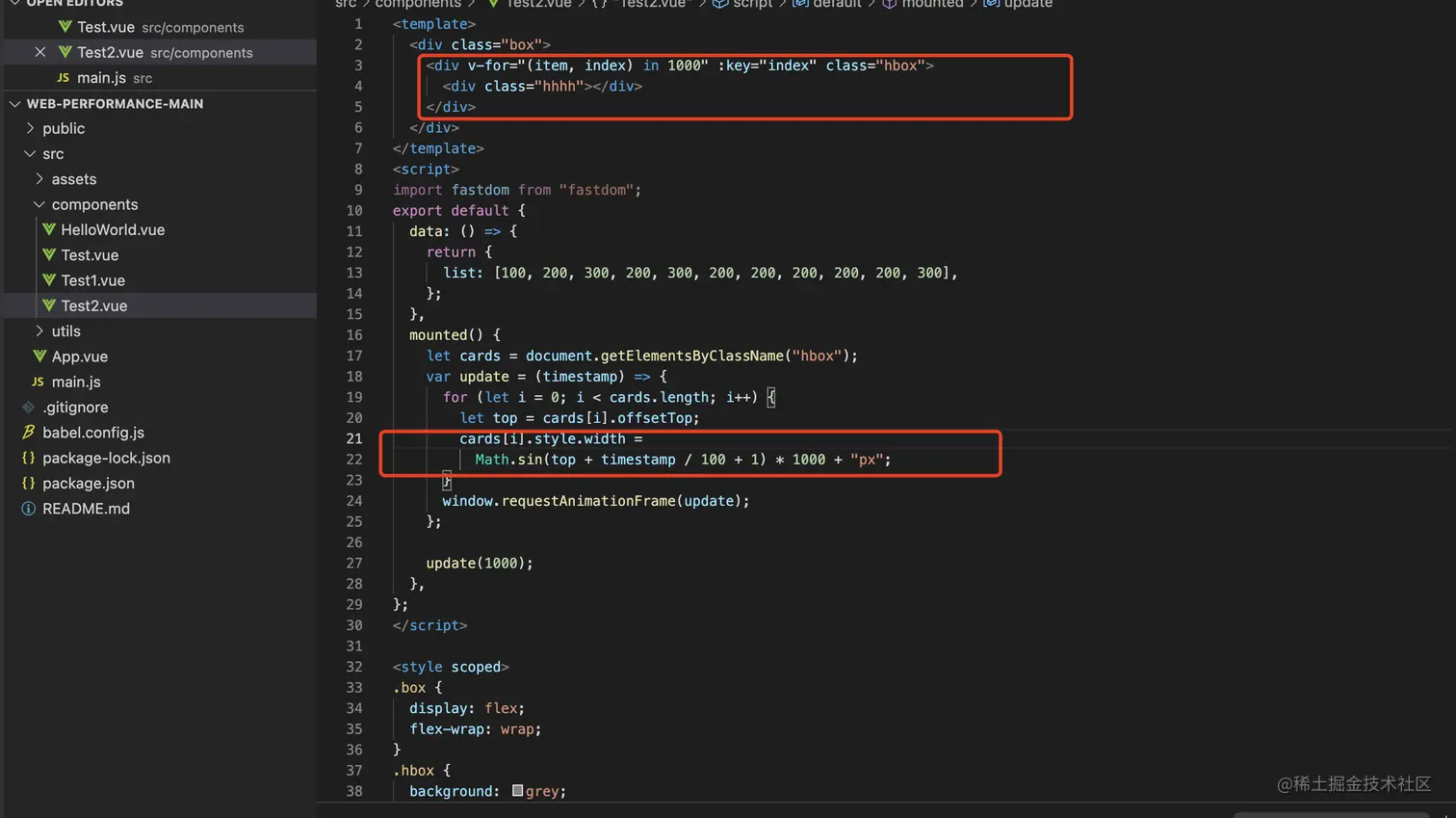The height and width of the screenshot is (818, 1456).
Task: Open App.vue in the explorer
Action: click(x=79, y=356)
